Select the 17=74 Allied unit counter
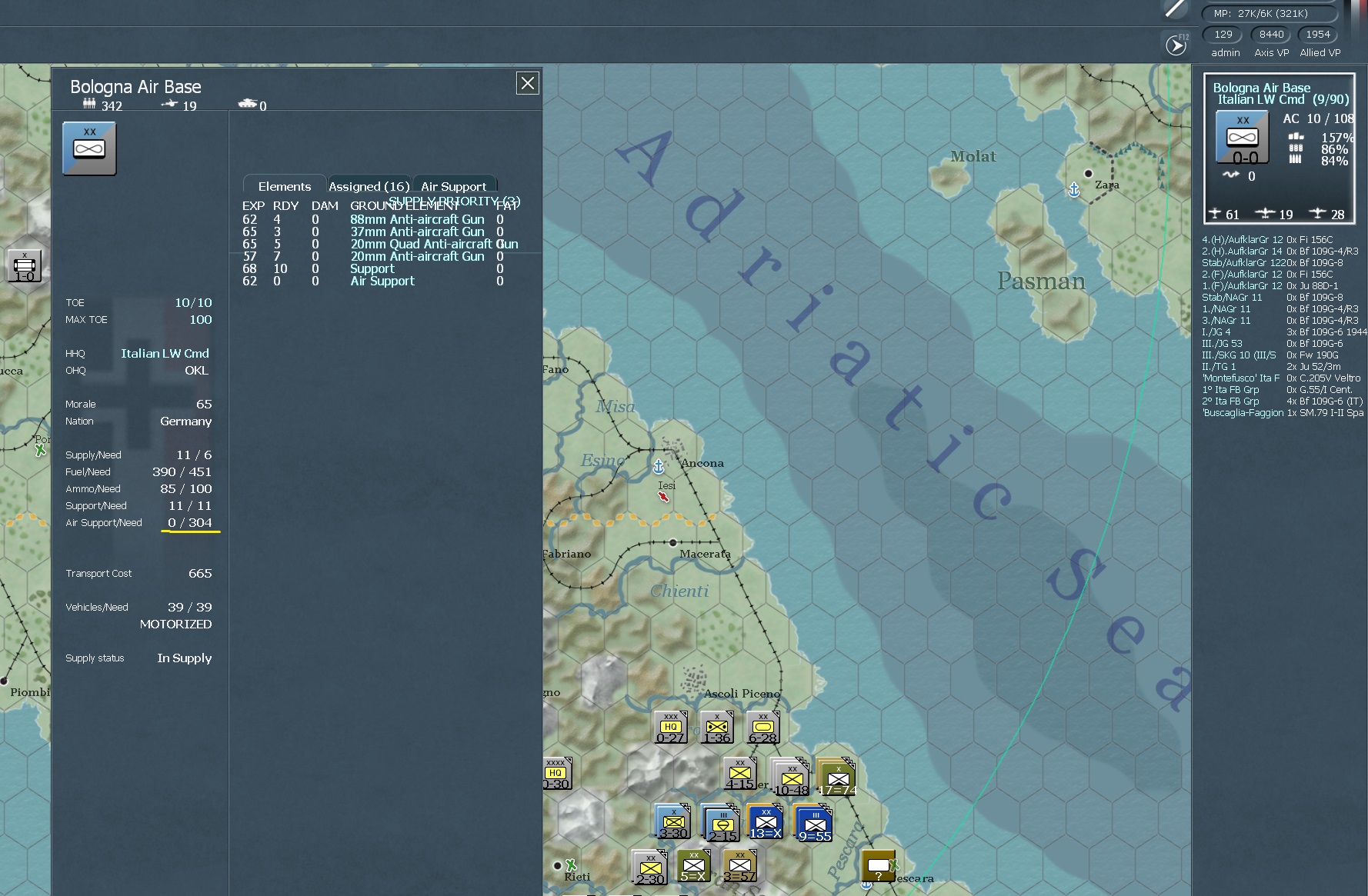The width and height of the screenshot is (1368, 896). [x=837, y=778]
